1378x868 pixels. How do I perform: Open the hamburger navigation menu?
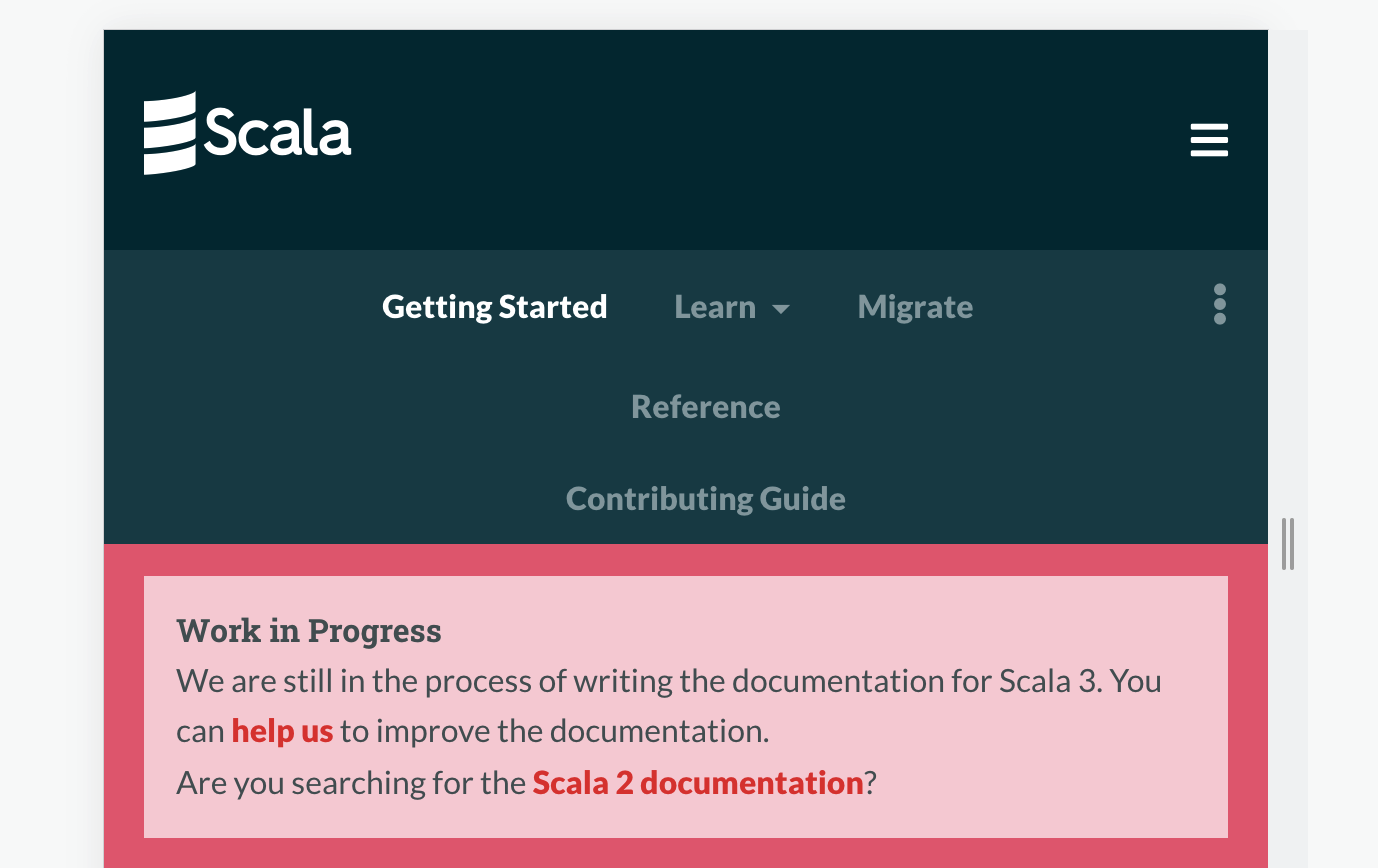[1209, 140]
